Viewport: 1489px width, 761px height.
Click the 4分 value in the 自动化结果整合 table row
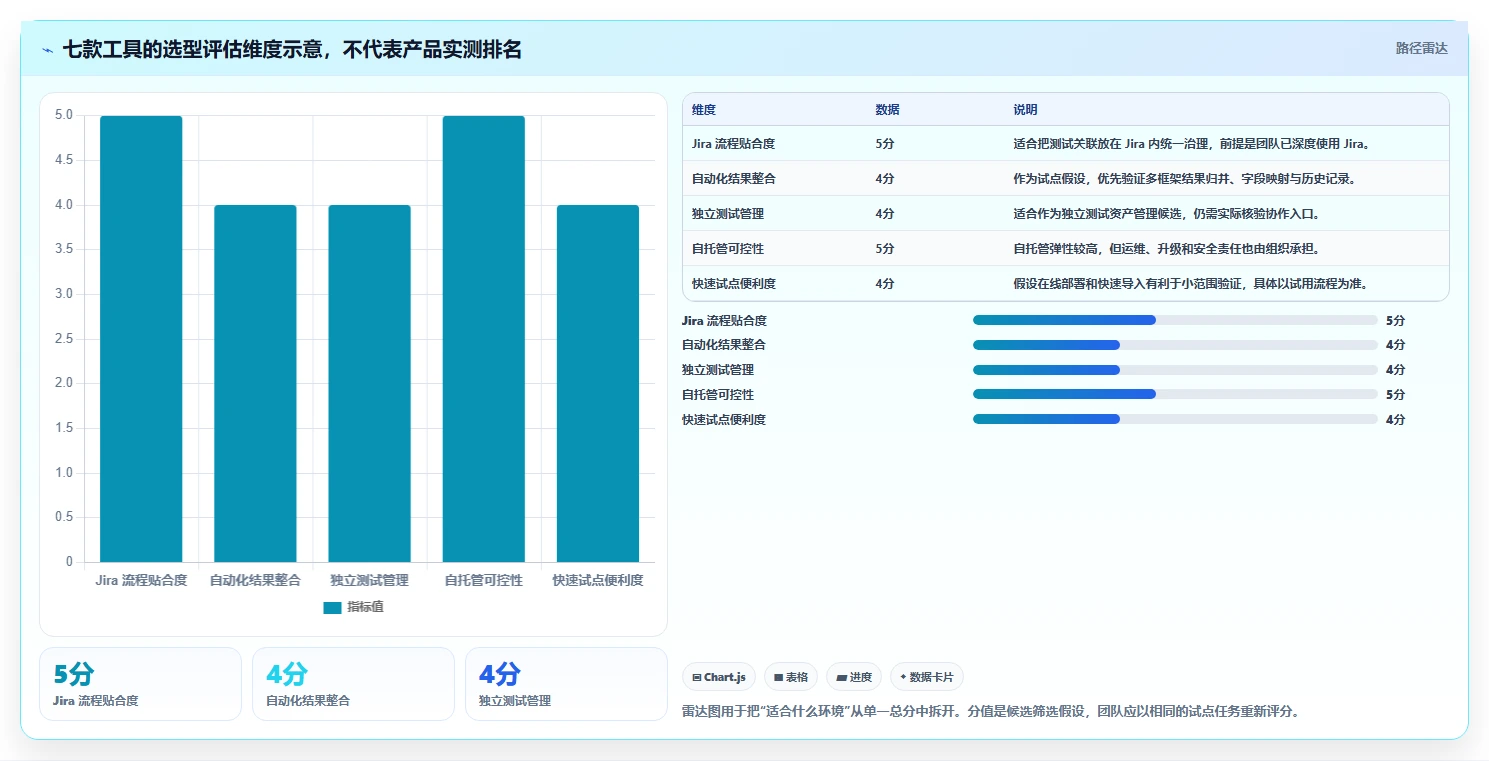pyautogui.click(x=884, y=179)
